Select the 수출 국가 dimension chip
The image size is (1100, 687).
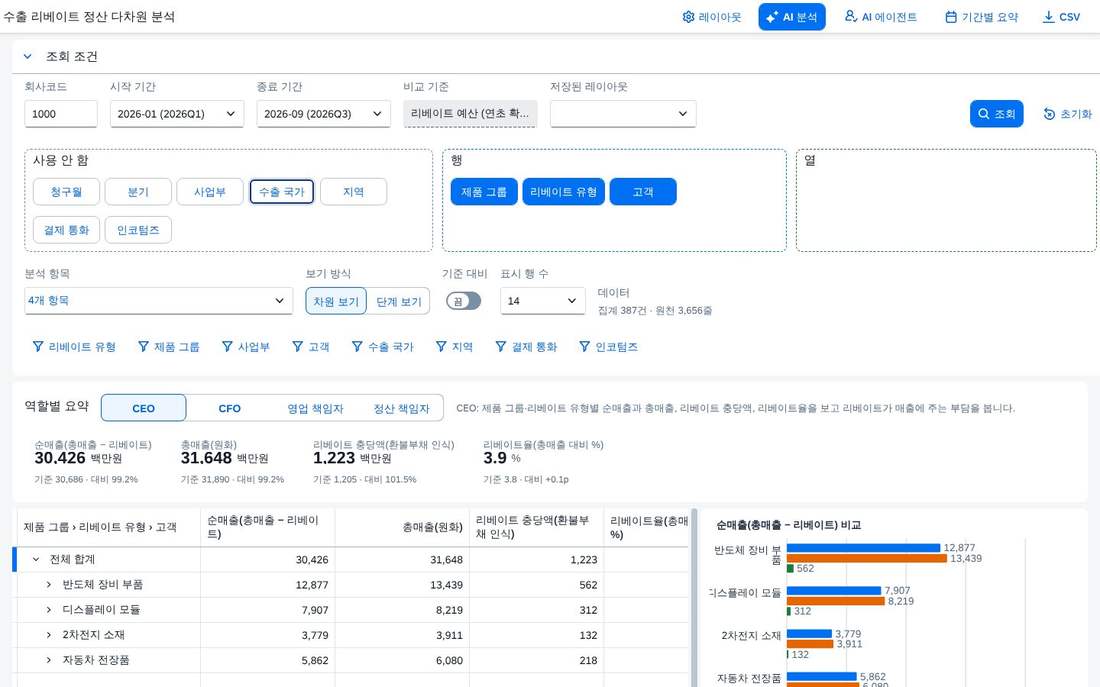point(281,192)
